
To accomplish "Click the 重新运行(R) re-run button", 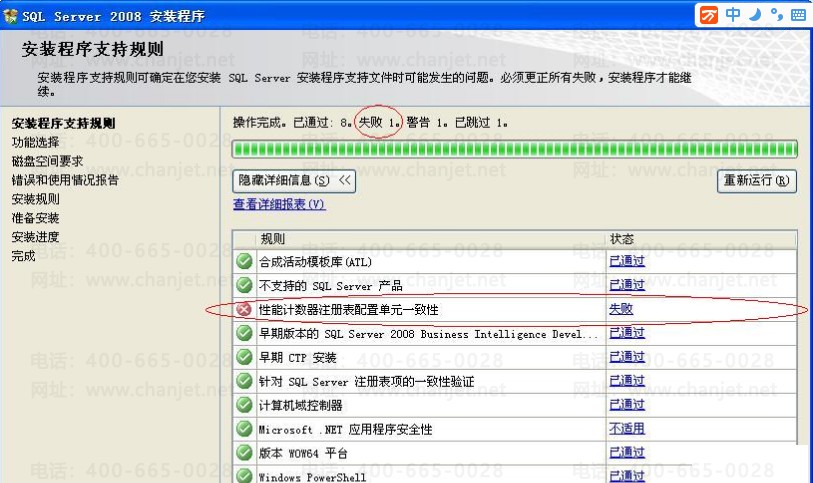I will tap(756, 181).
